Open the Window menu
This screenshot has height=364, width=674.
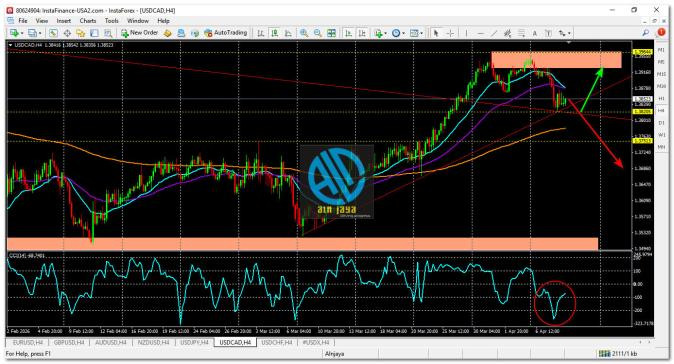138,21
